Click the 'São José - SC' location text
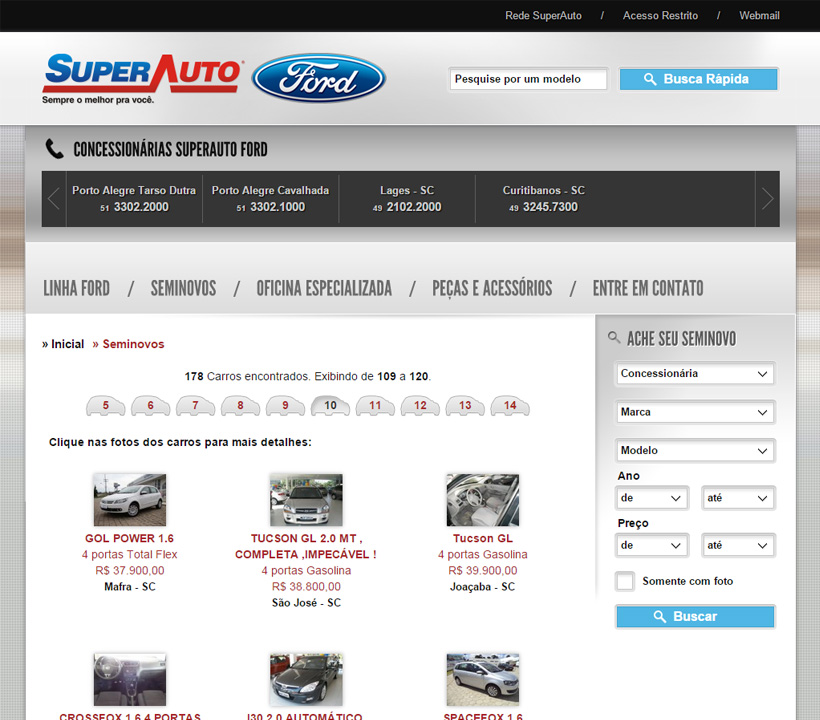 click(306, 603)
